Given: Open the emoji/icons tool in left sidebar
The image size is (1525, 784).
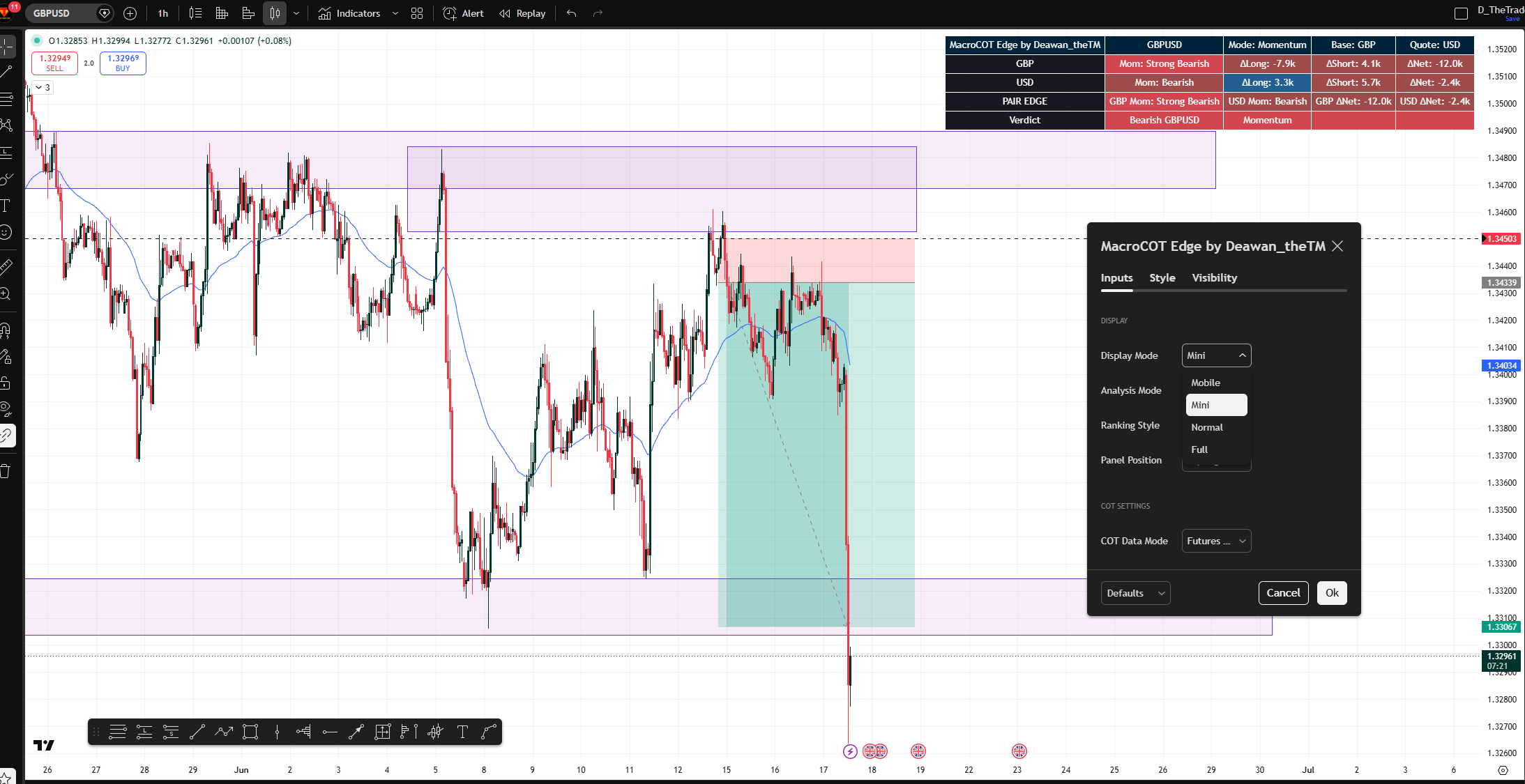Looking at the screenshot, I should click(6, 231).
